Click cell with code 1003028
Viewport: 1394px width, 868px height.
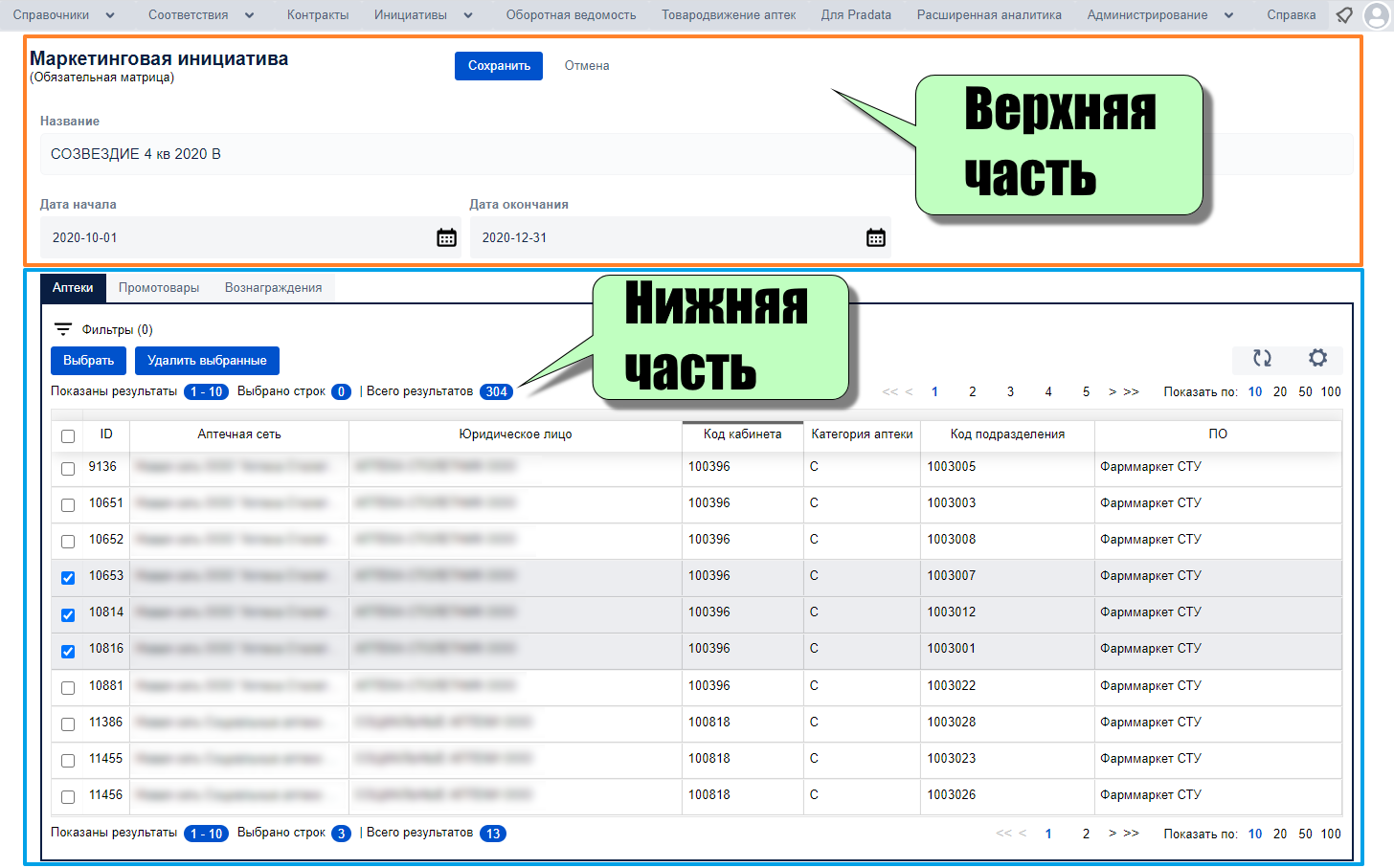(x=1007, y=723)
